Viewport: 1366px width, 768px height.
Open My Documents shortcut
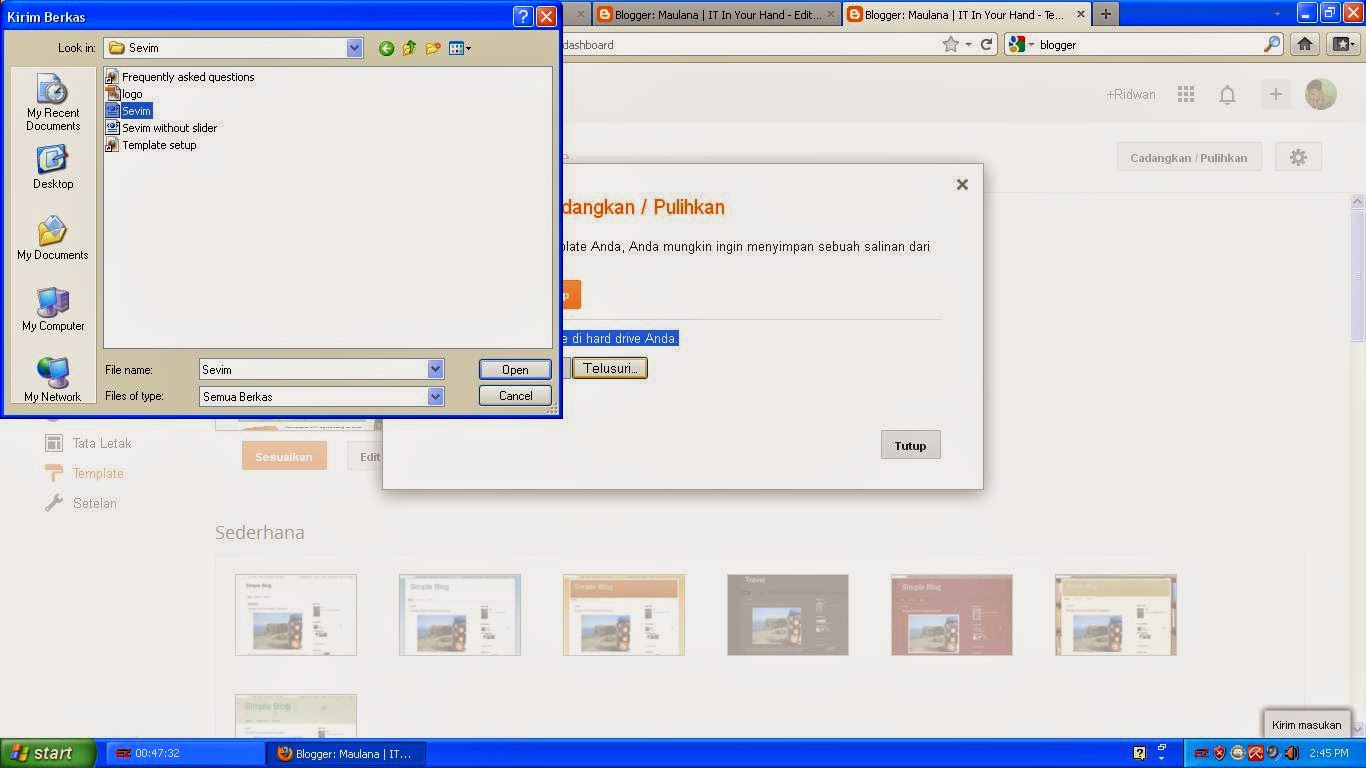[53, 239]
